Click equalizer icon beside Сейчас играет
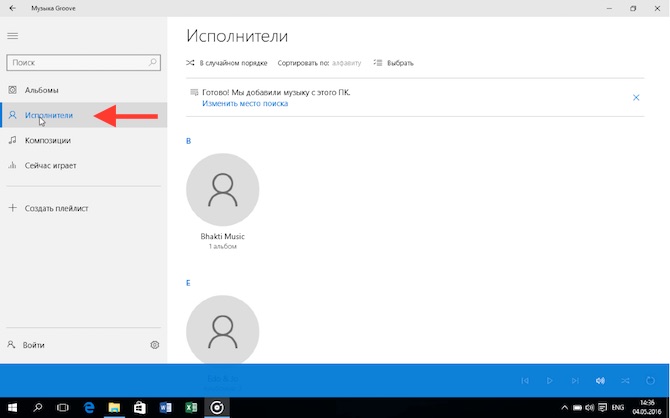 pos(12,165)
